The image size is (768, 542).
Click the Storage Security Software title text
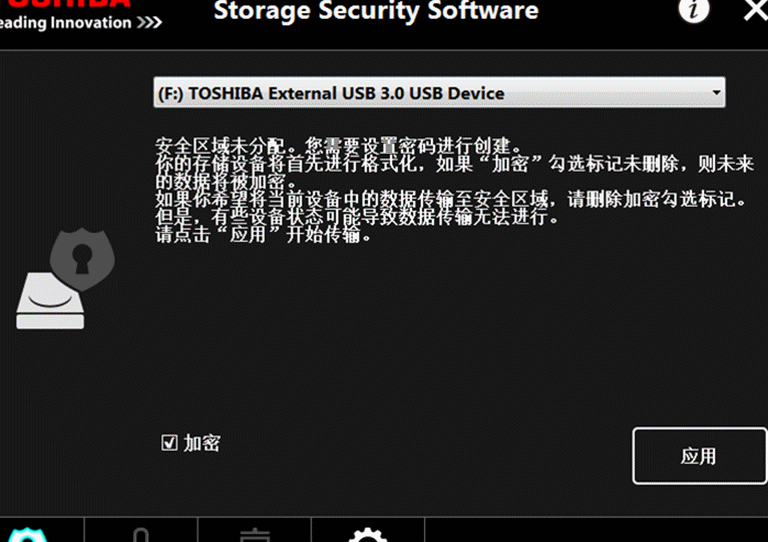click(376, 11)
